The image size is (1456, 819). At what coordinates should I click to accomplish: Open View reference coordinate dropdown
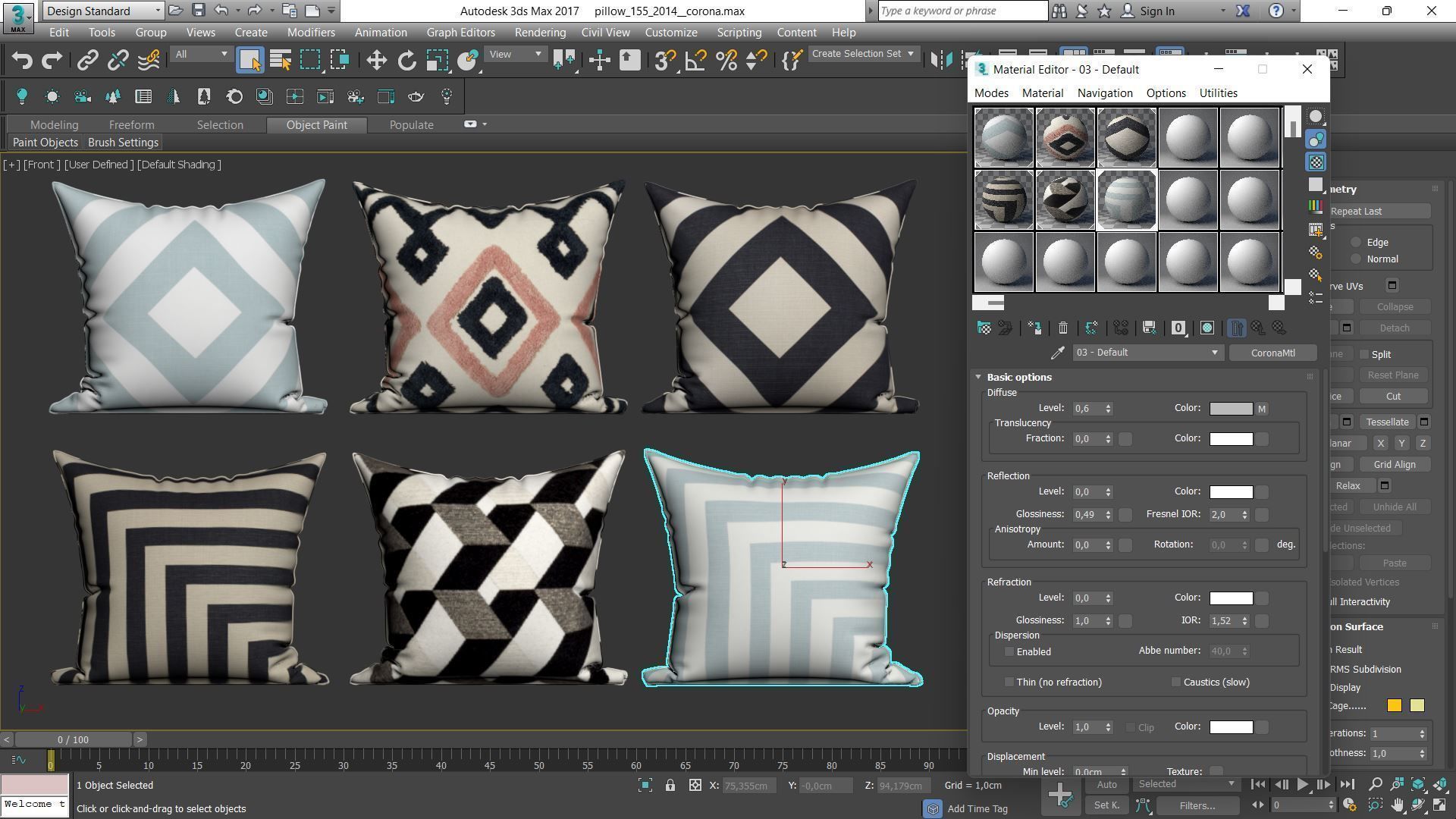pyautogui.click(x=515, y=54)
